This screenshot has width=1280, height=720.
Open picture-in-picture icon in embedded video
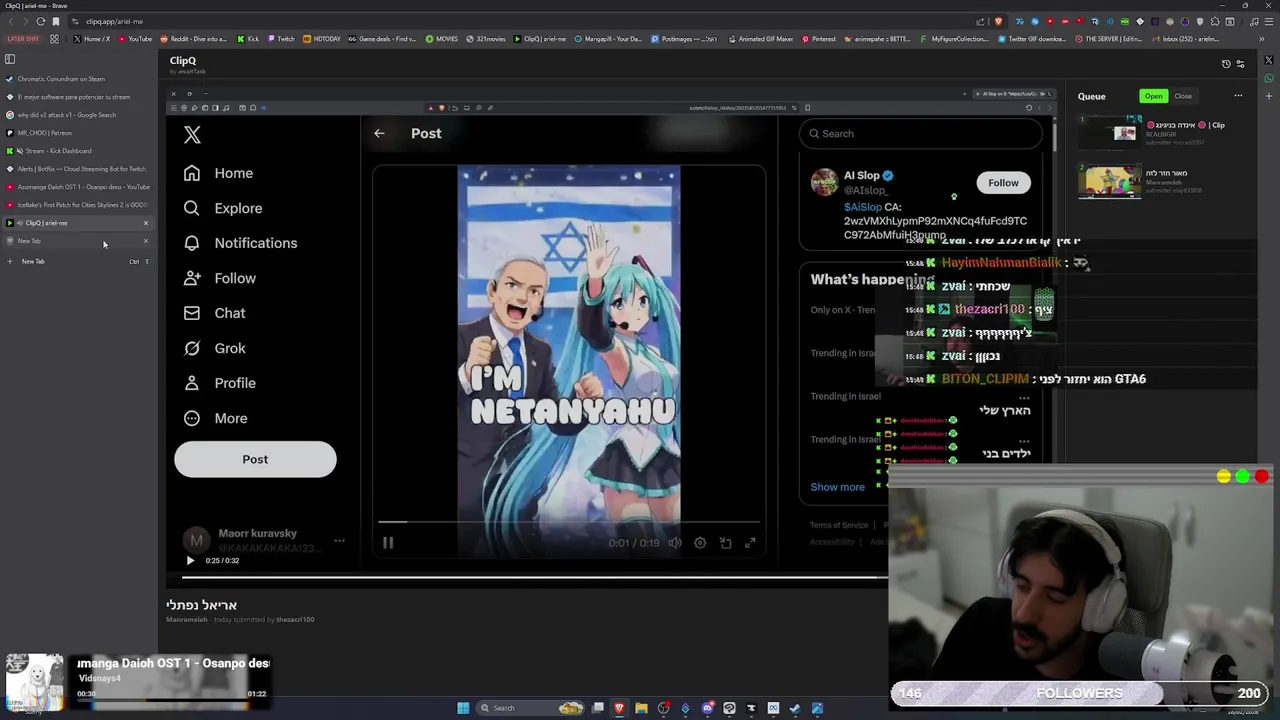725,543
